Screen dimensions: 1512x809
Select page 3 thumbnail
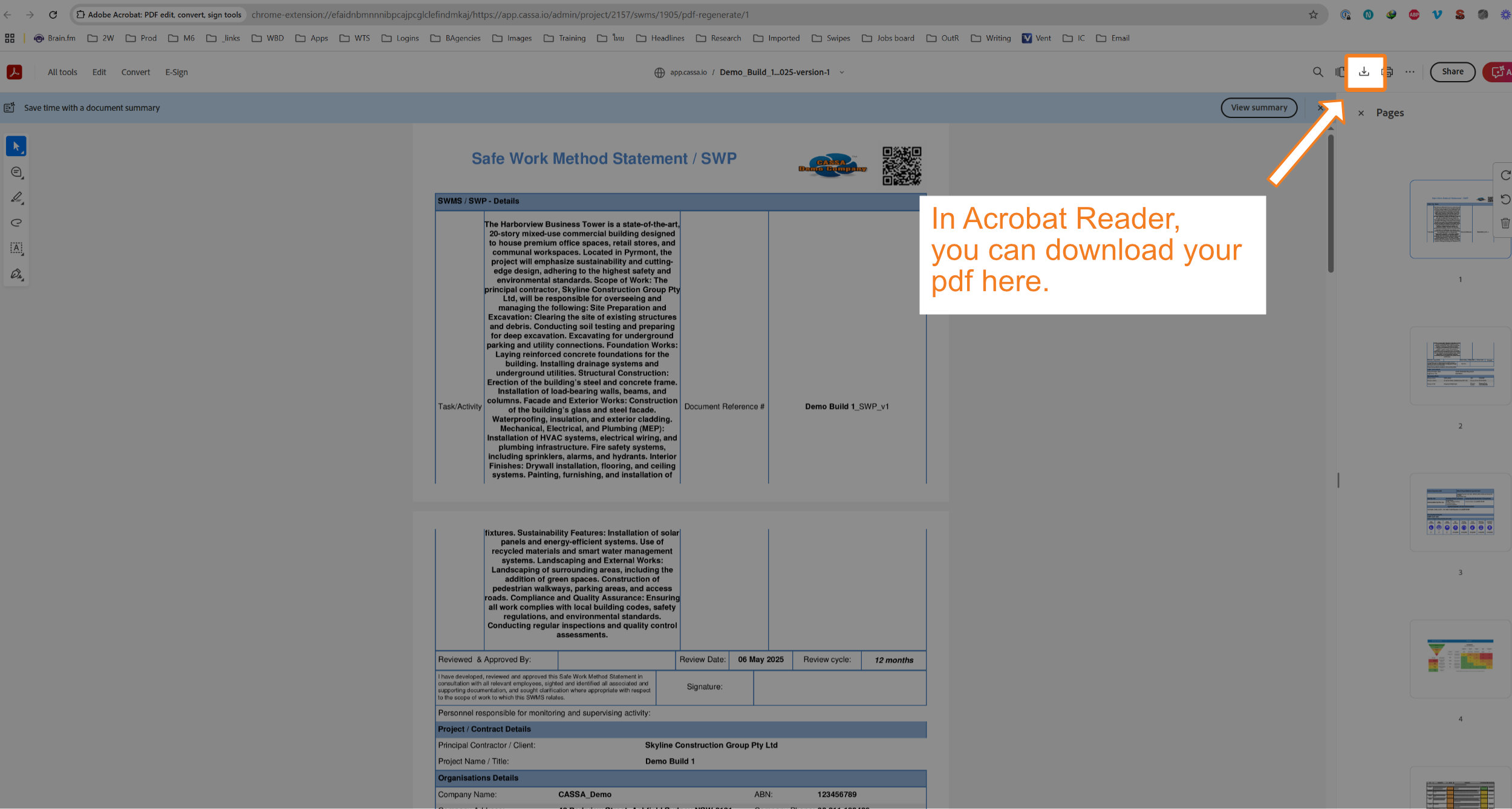[x=1459, y=512]
